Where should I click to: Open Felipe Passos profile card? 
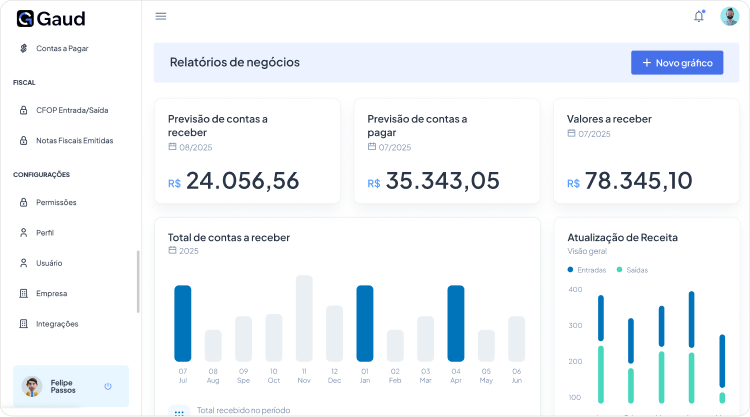[65, 386]
